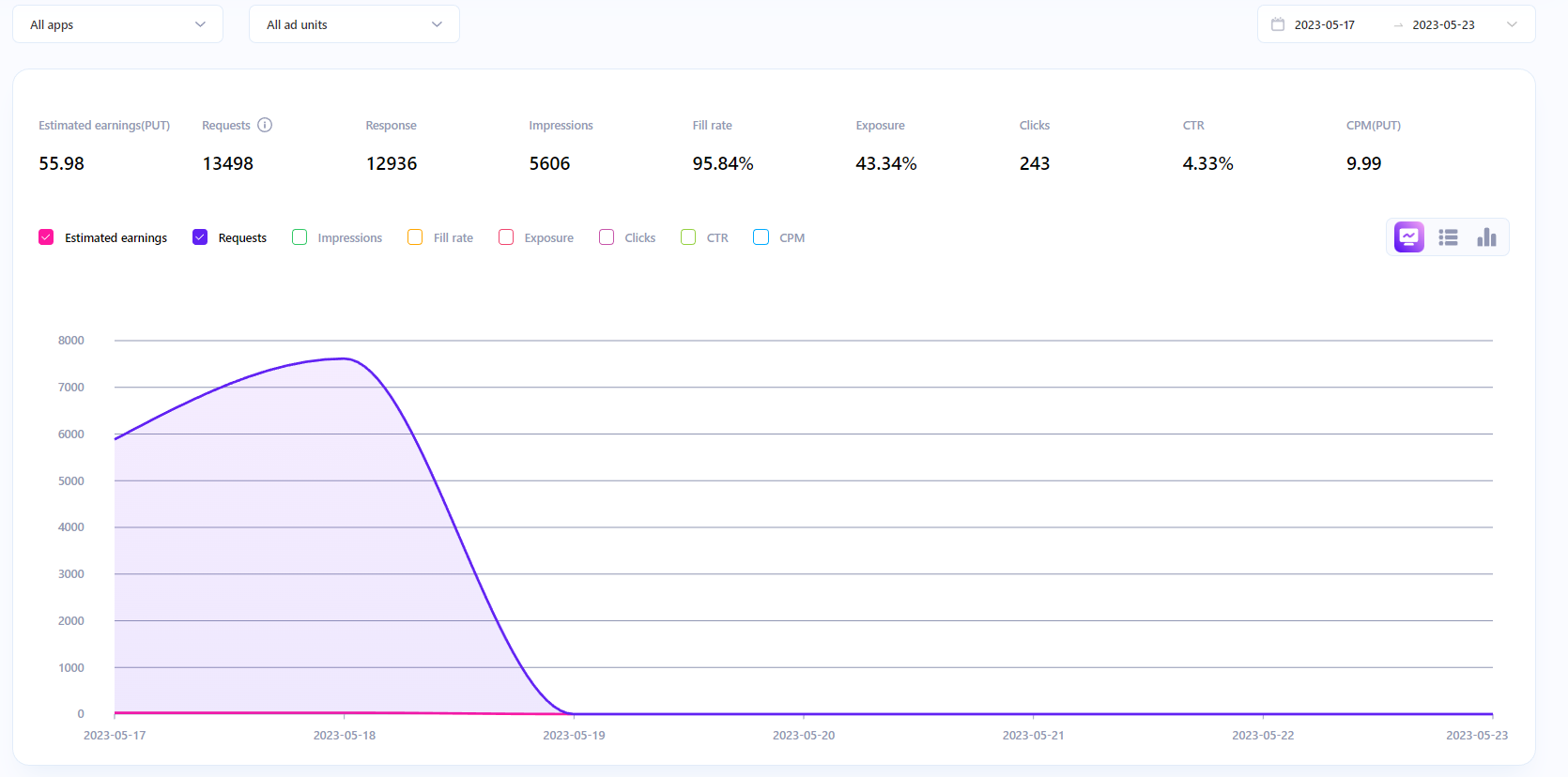1568x777 pixels.
Task: Enable the Clicks series checkbox
Action: click(607, 237)
